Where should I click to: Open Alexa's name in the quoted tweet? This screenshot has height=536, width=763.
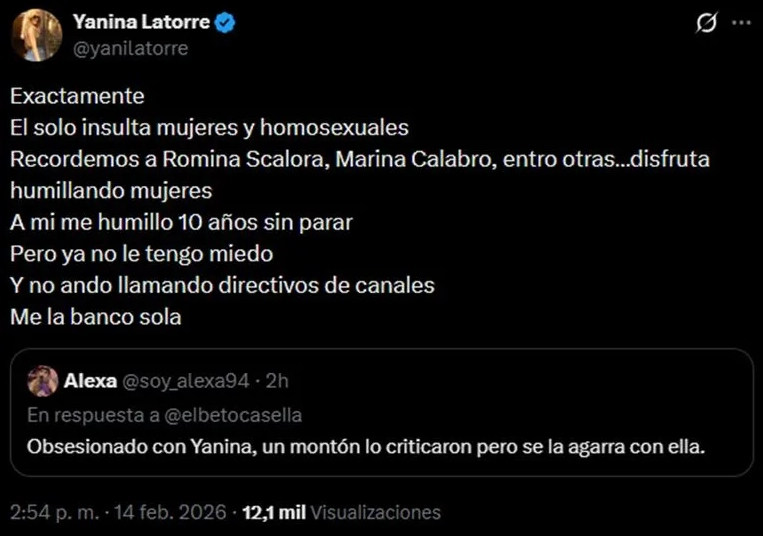88,381
